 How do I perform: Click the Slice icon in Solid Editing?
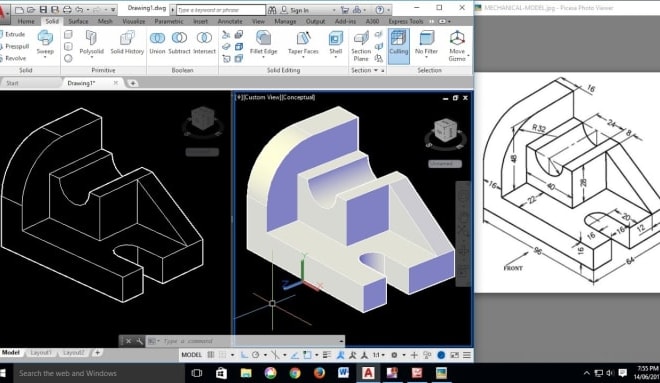coord(226,35)
